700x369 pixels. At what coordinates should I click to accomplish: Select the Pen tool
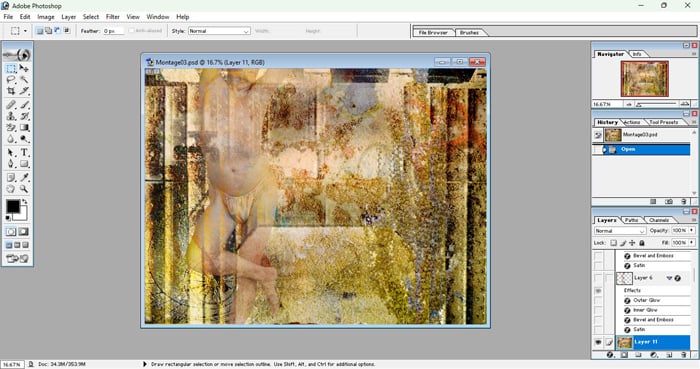tap(11, 164)
